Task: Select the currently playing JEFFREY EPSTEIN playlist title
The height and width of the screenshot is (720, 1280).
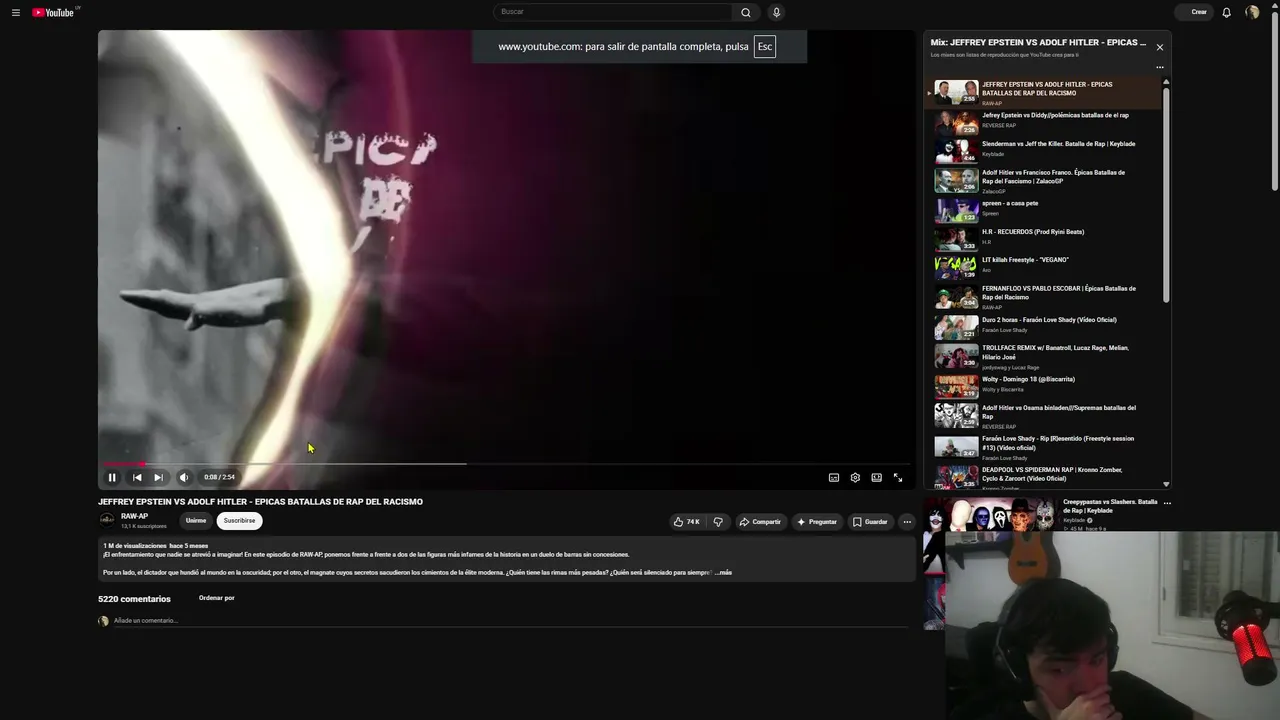Action: (x=1047, y=89)
